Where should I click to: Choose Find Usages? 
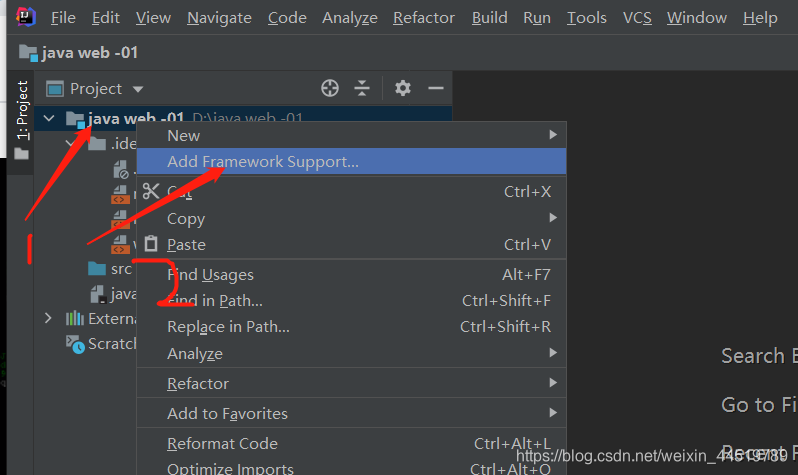351,274
